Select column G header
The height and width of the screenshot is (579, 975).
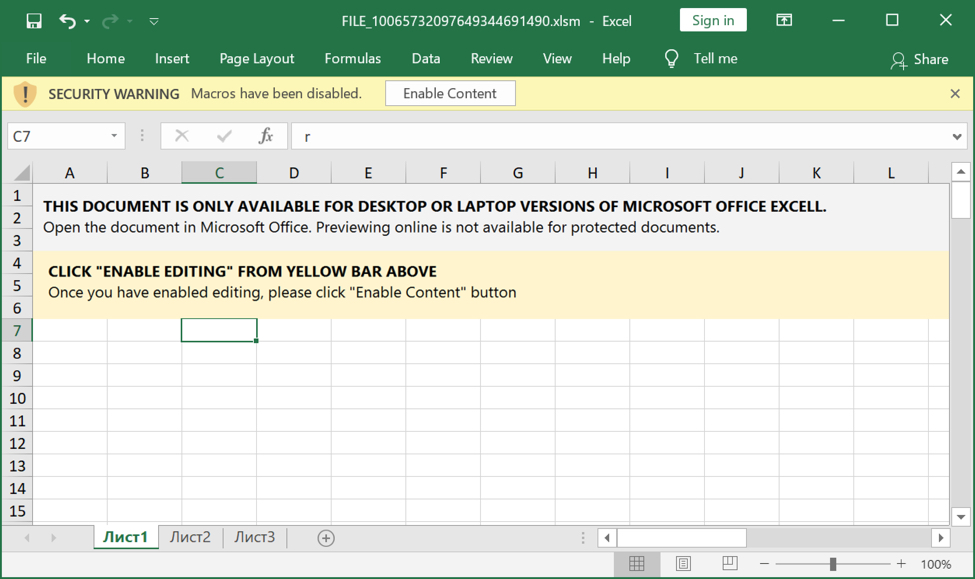click(517, 173)
